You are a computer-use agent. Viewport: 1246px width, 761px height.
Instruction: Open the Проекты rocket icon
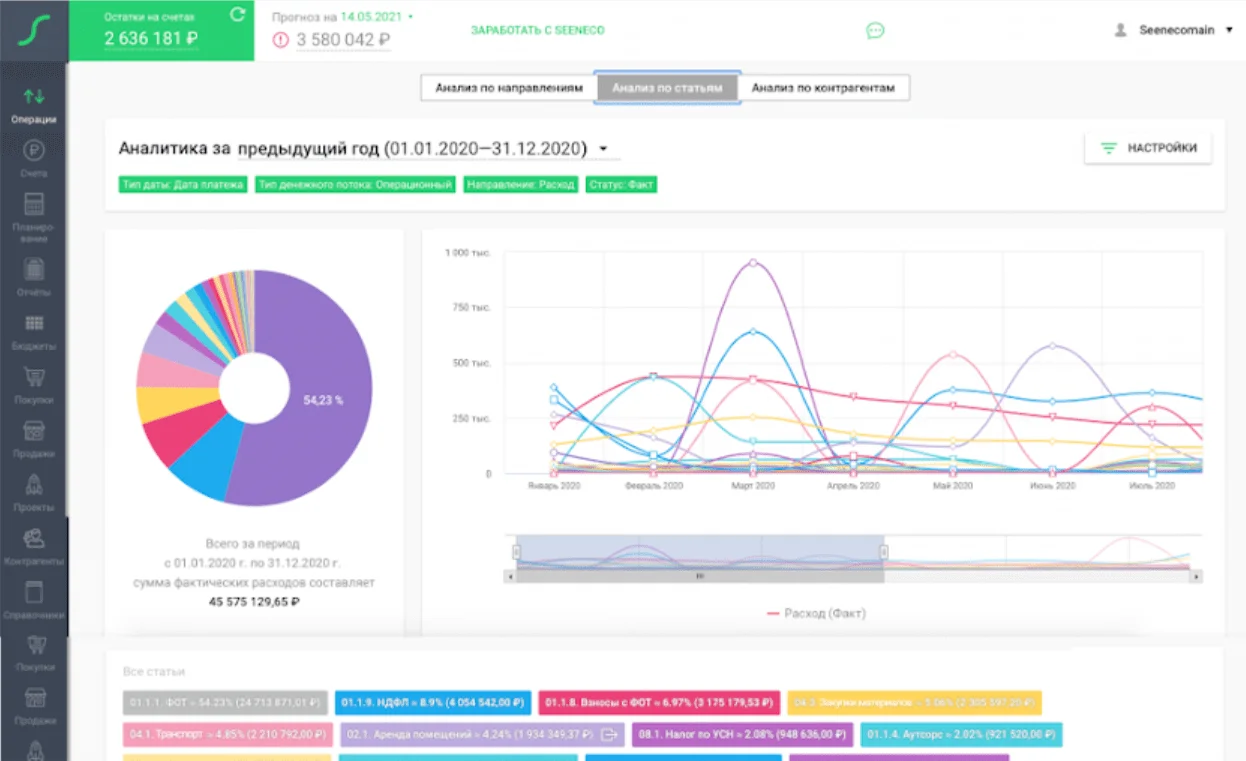34,490
